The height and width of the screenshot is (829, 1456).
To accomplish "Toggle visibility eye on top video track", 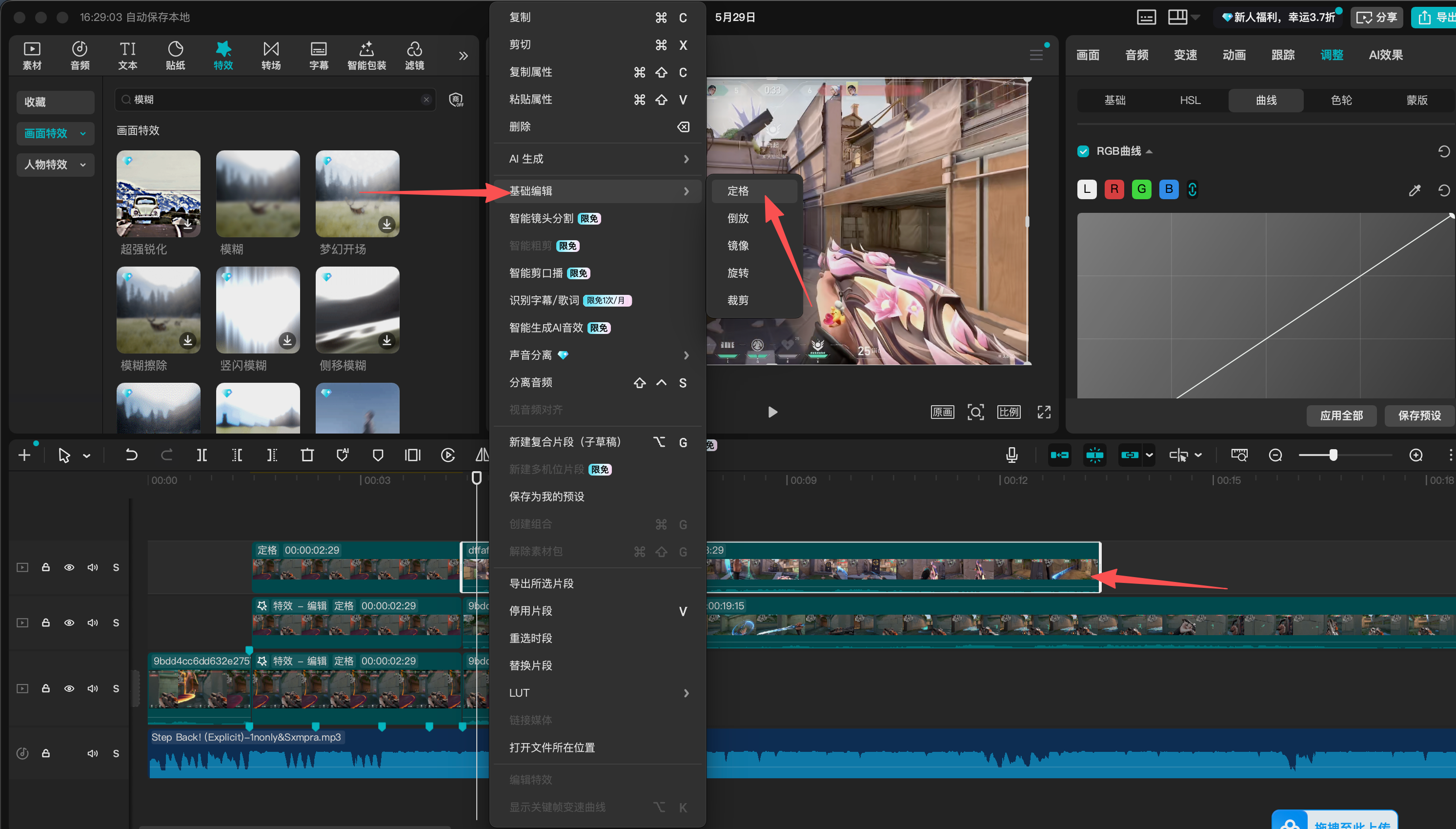I will 69,567.
